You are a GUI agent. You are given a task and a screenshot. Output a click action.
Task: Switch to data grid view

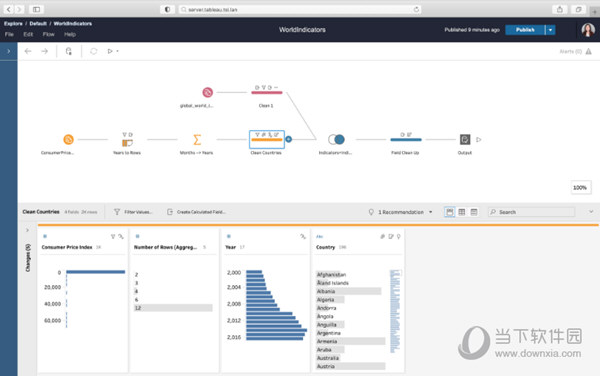tap(462, 212)
